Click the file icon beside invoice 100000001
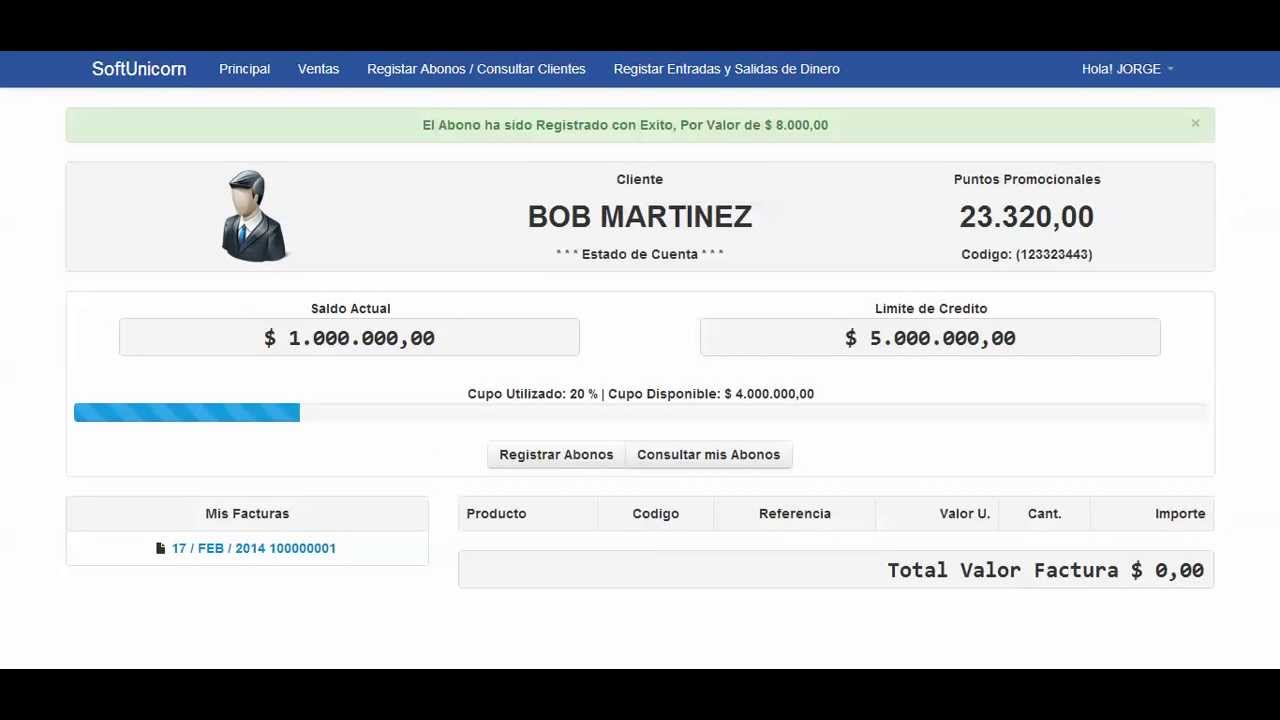This screenshot has height=720, width=1280. 160,548
